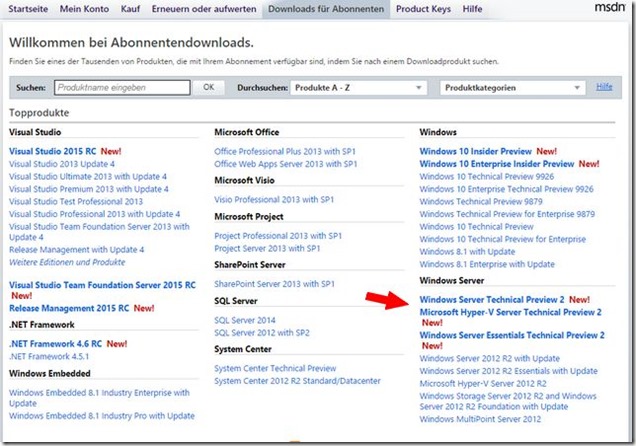Select Windows 10 Insider Preview link

[x=475, y=151]
